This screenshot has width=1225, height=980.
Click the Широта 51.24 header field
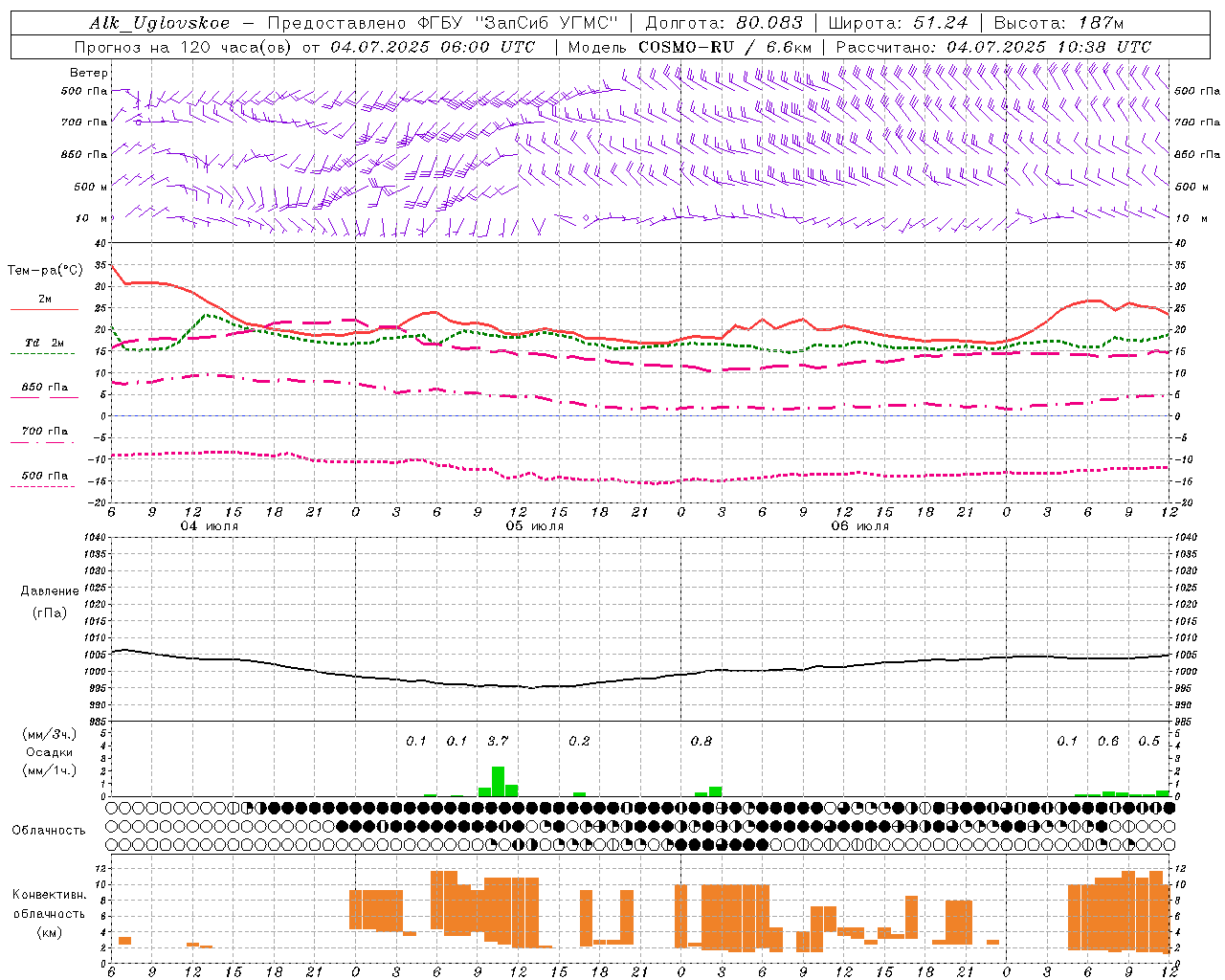coord(898,23)
